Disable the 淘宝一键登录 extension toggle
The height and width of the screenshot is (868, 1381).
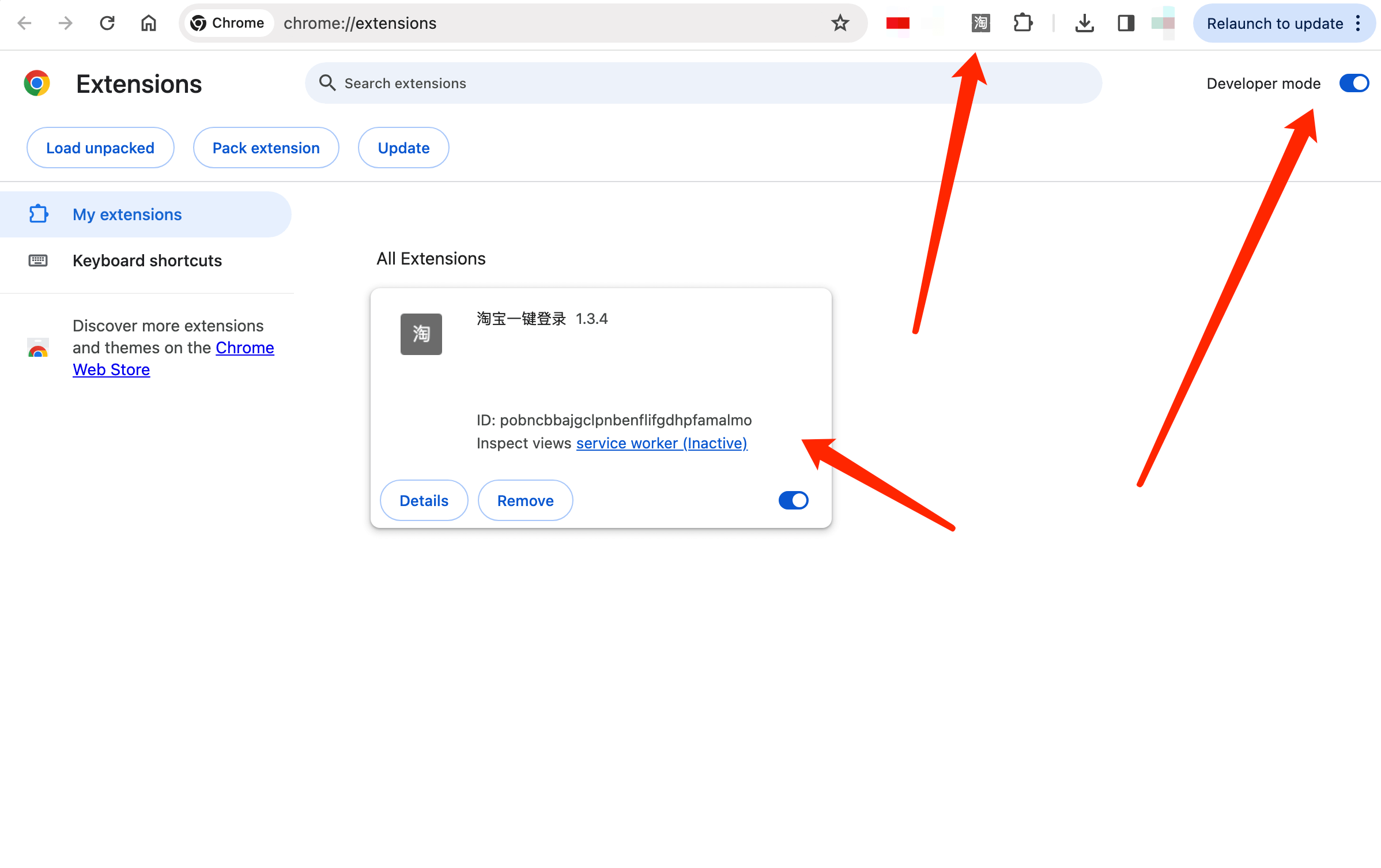tap(793, 500)
